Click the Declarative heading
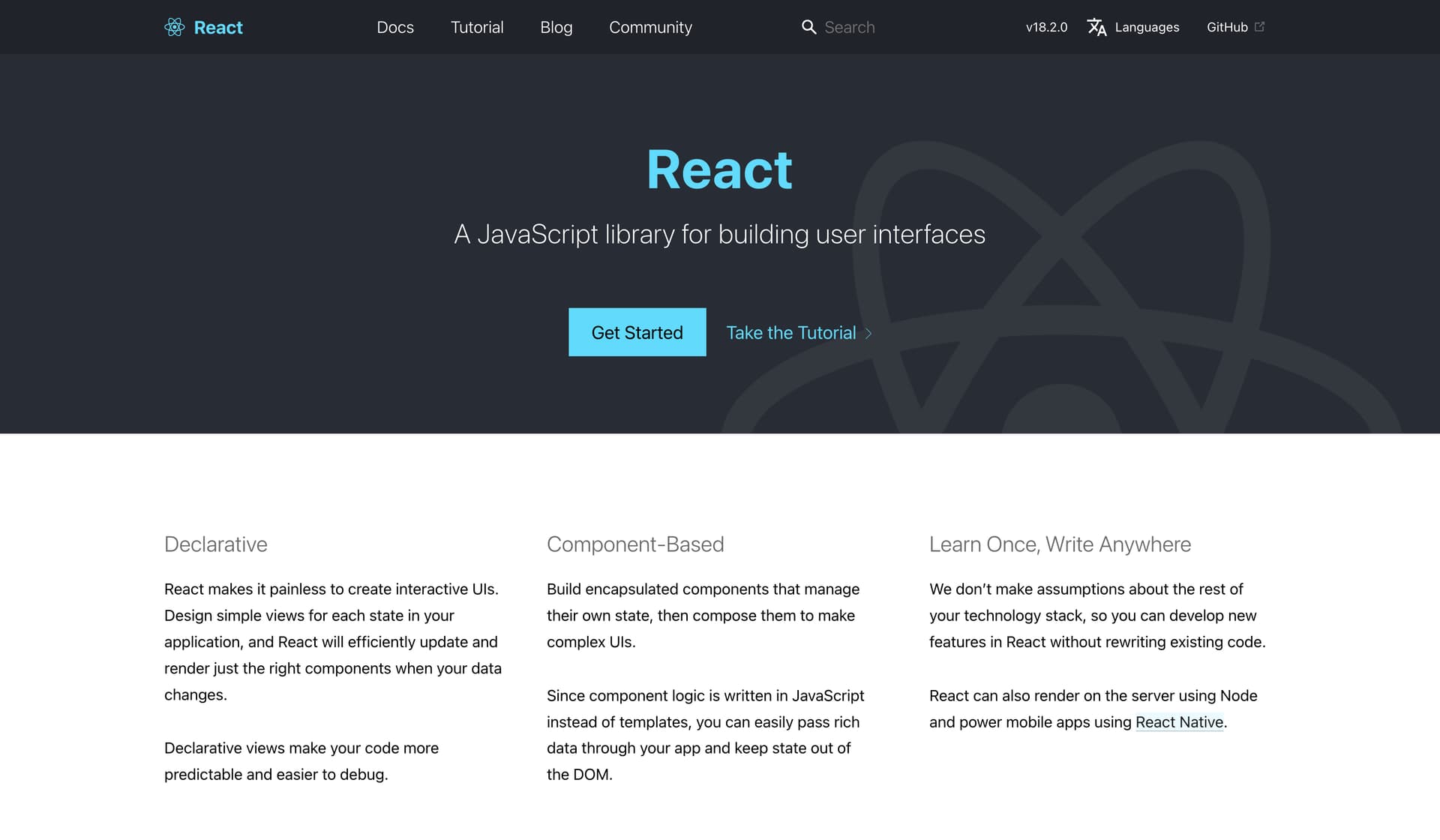Viewport: 1440px width, 840px height. click(x=216, y=544)
